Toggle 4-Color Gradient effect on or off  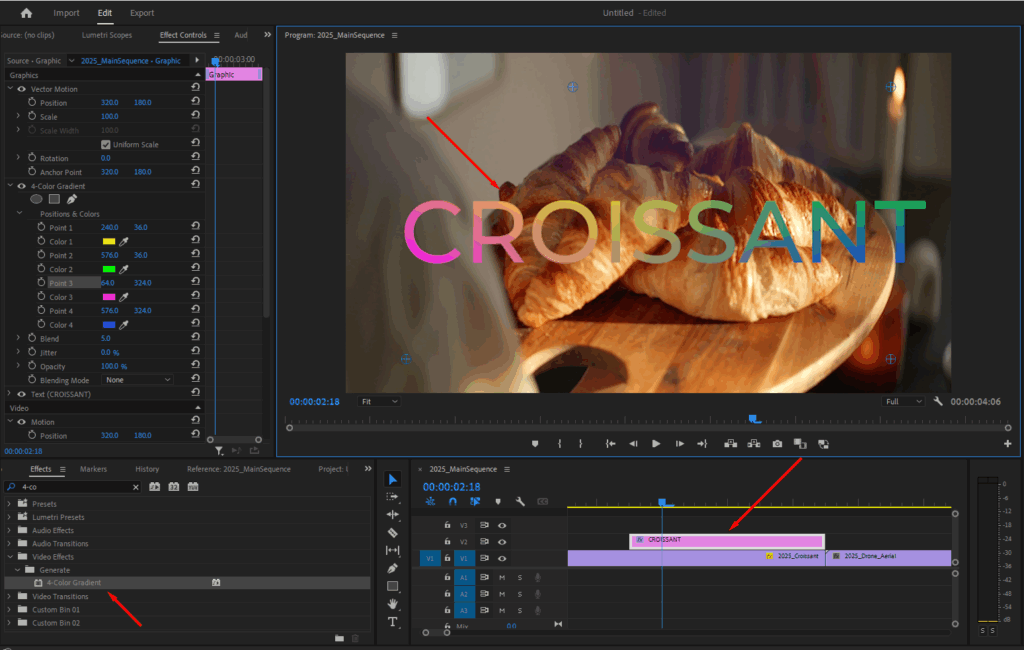22,186
